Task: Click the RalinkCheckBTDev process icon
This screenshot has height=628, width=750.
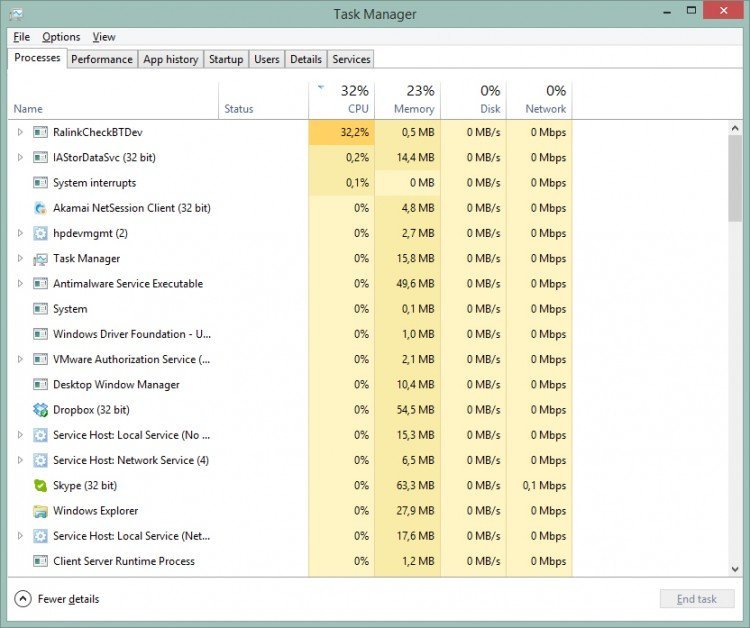Action: pos(40,132)
